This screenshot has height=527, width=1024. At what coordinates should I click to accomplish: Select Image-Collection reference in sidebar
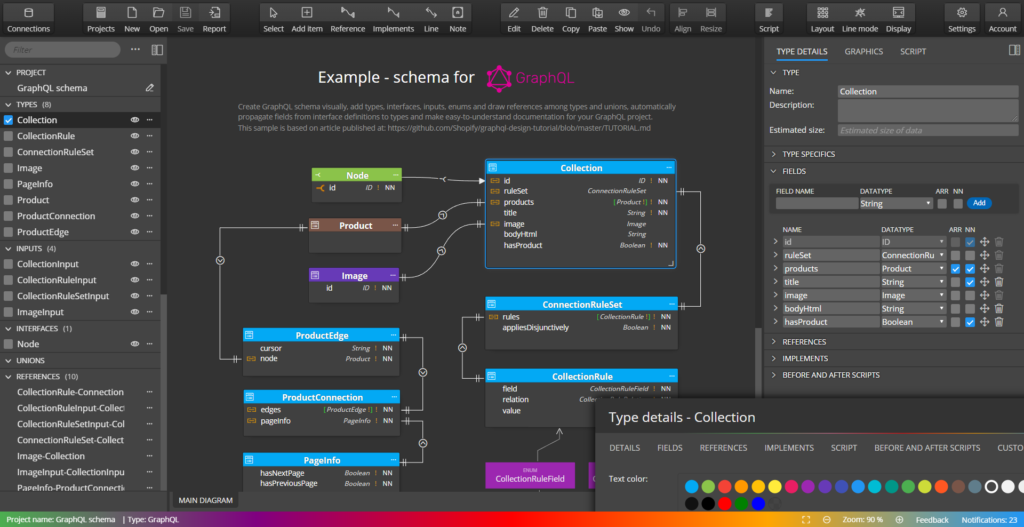(x=51, y=456)
